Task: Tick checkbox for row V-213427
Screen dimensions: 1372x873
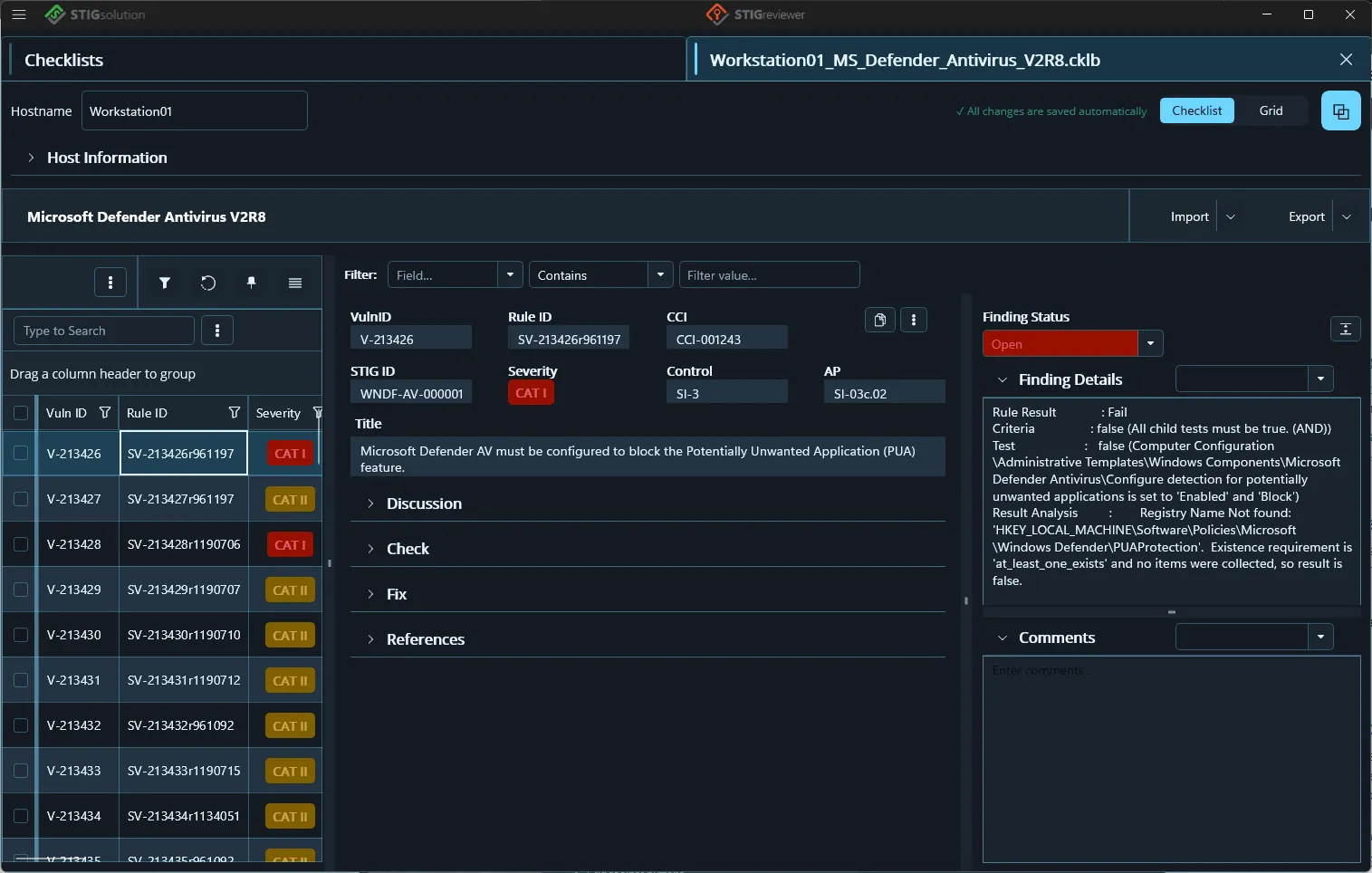Action: (x=21, y=499)
